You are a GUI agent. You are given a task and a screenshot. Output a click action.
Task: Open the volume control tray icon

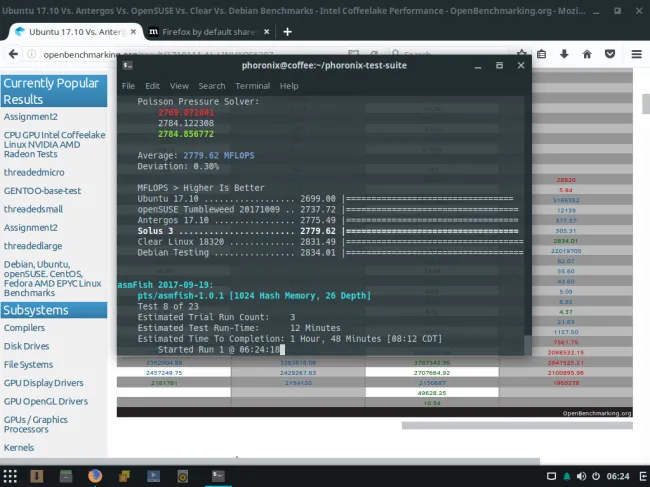[x=581, y=476]
